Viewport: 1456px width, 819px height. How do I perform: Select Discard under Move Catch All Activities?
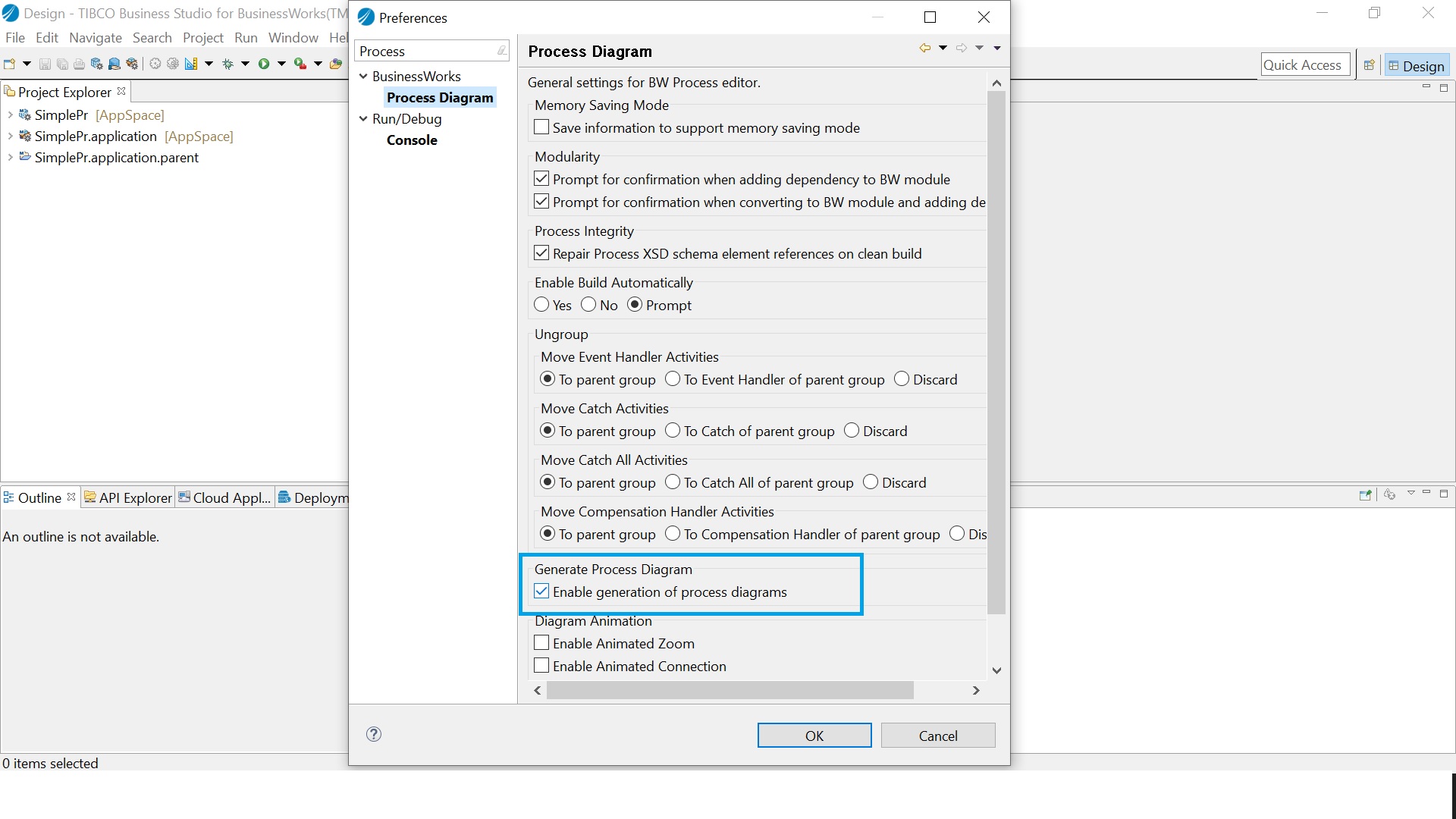click(871, 482)
